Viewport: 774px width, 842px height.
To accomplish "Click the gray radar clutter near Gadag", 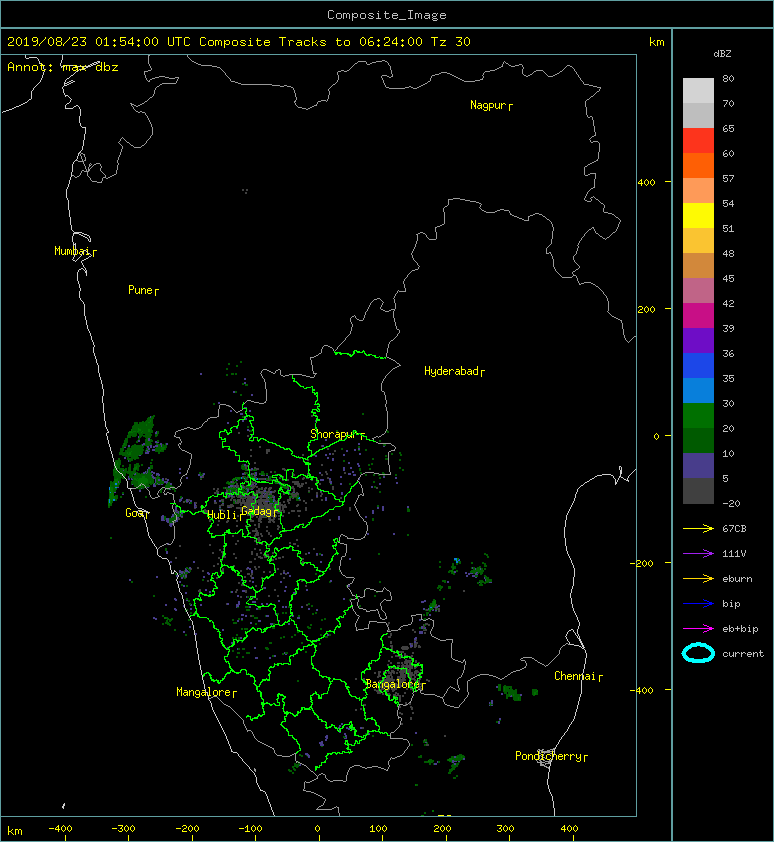I will 261,502.
